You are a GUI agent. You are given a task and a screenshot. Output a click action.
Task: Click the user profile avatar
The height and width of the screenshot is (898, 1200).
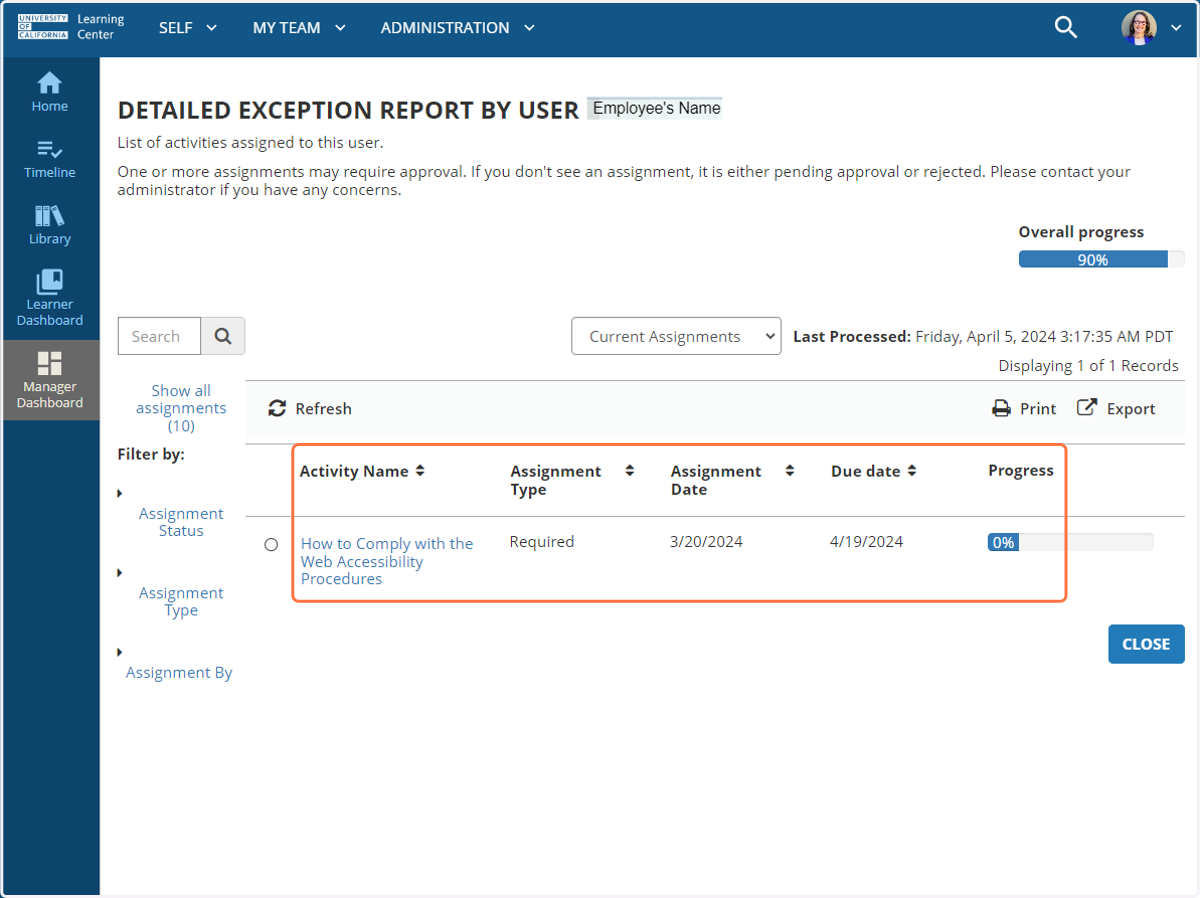pyautogui.click(x=1139, y=28)
